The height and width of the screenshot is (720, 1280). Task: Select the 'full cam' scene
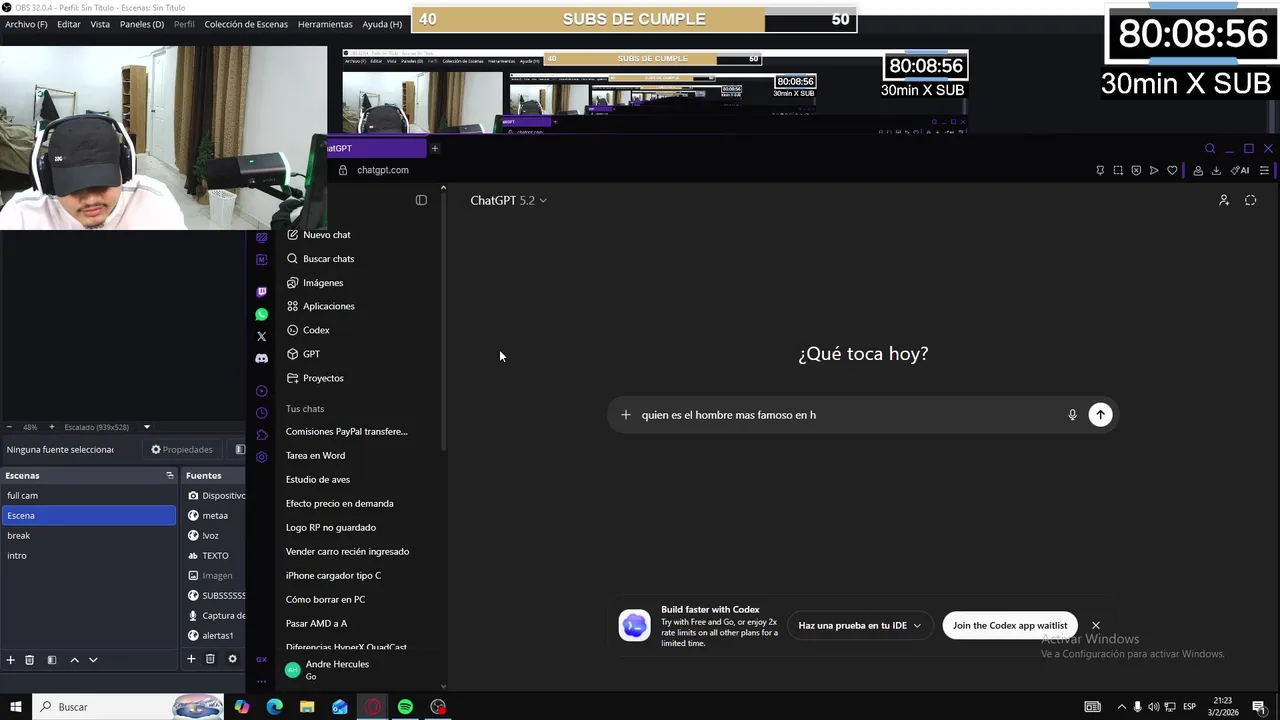point(89,496)
